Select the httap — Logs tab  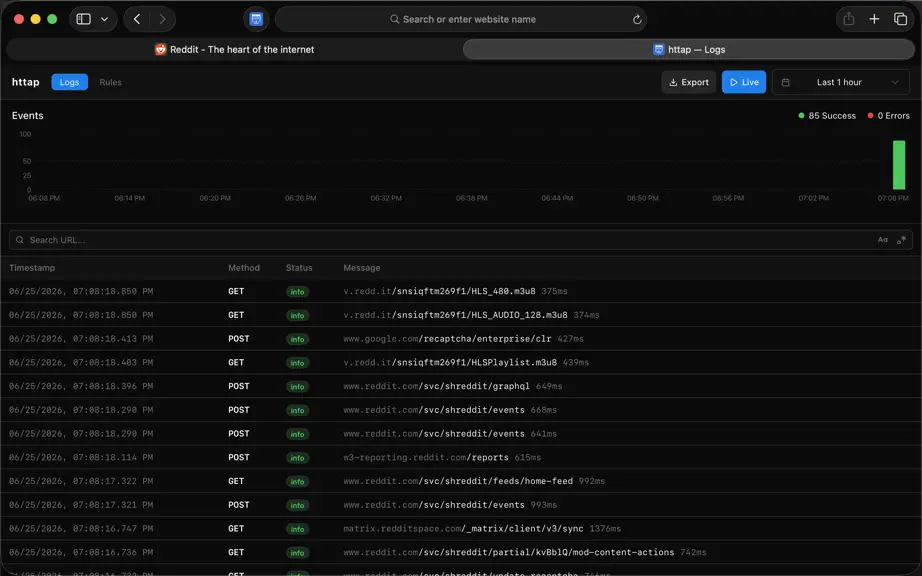(x=689, y=49)
